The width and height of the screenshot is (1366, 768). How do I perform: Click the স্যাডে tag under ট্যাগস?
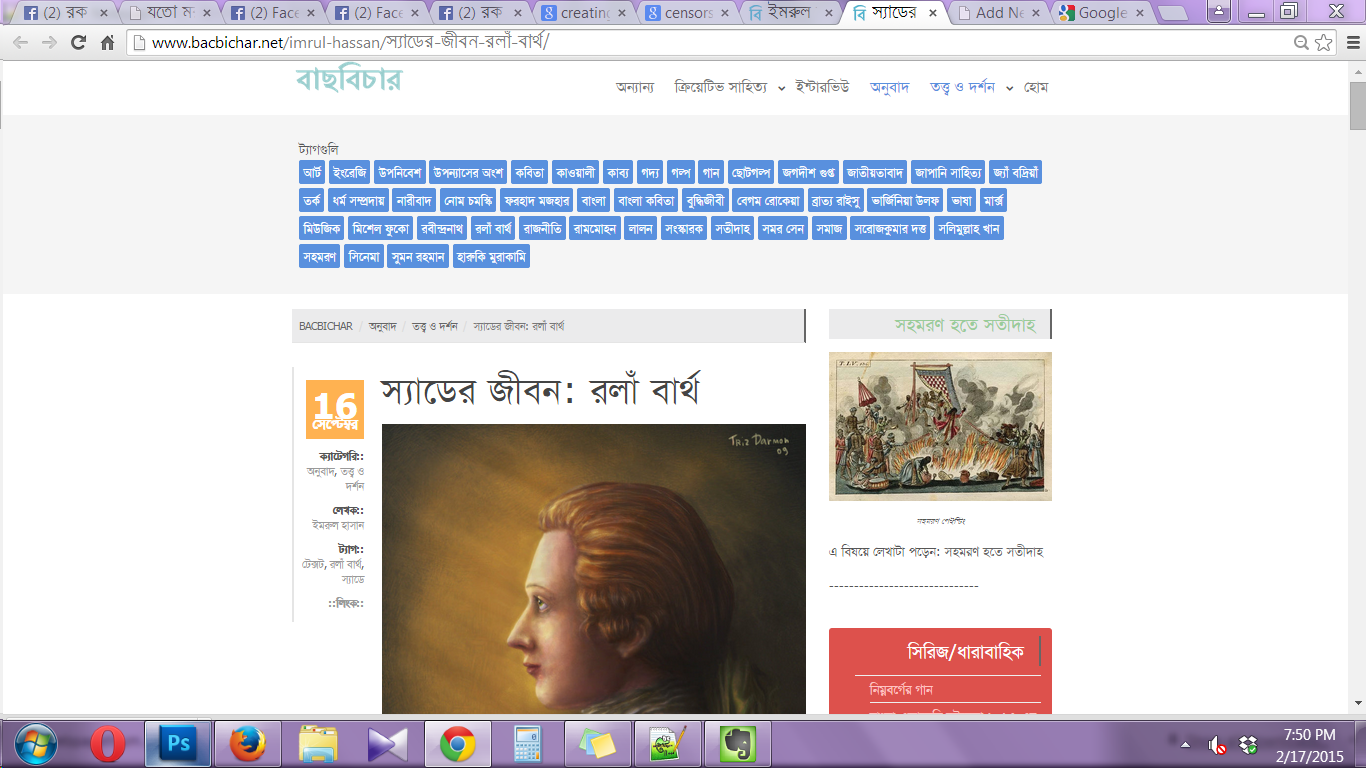click(x=353, y=579)
